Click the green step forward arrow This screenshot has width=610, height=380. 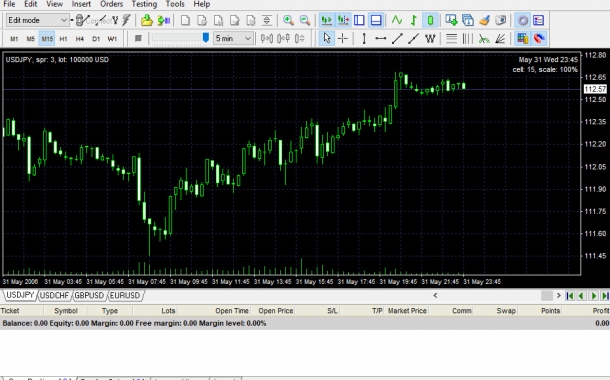coord(594,296)
